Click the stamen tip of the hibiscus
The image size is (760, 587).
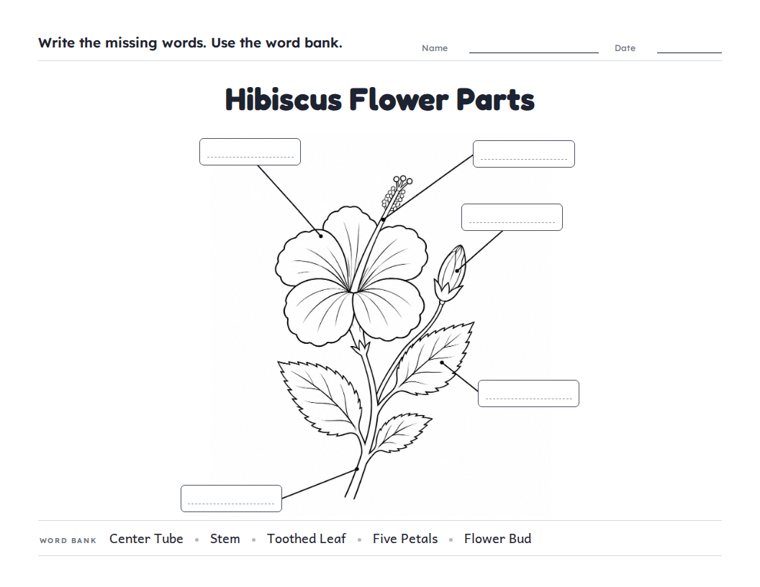pyautogui.click(x=397, y=192)
